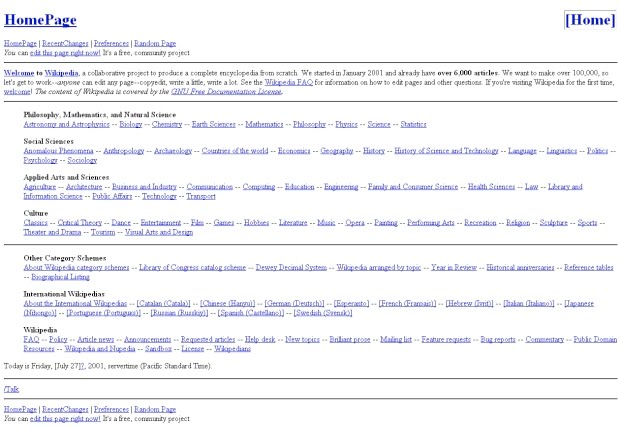Open Library of Congress catalog scheme
This screenshot has height=430, width=620.
pos(193,268)
